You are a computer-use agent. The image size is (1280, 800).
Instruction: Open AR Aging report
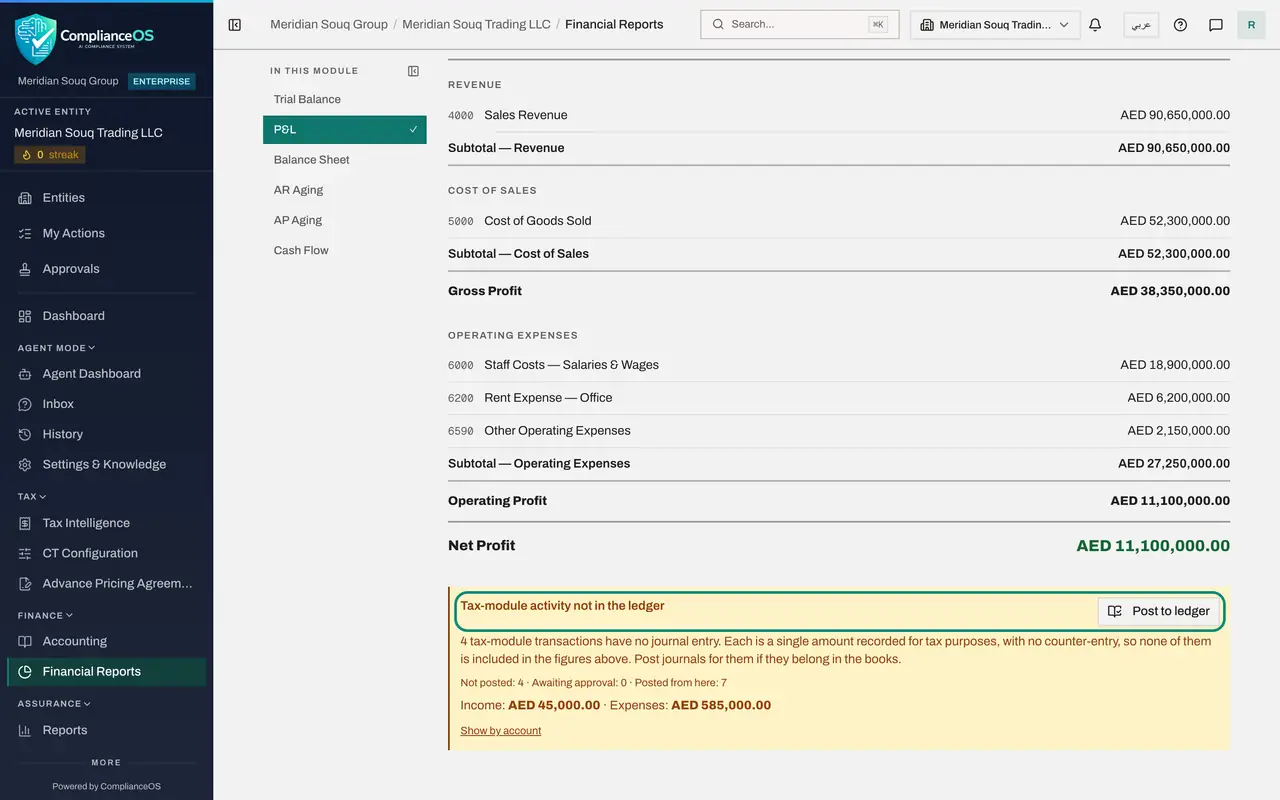345,189
